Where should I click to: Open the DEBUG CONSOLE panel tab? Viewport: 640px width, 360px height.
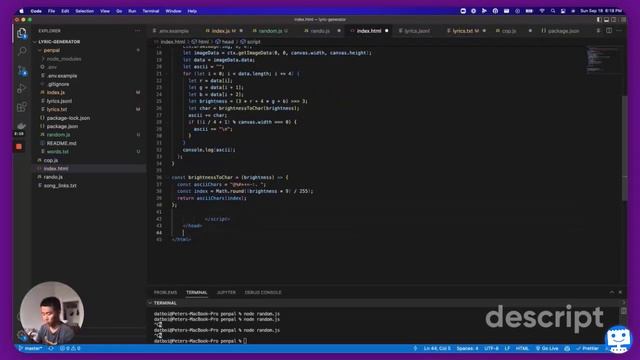(263, 292)
